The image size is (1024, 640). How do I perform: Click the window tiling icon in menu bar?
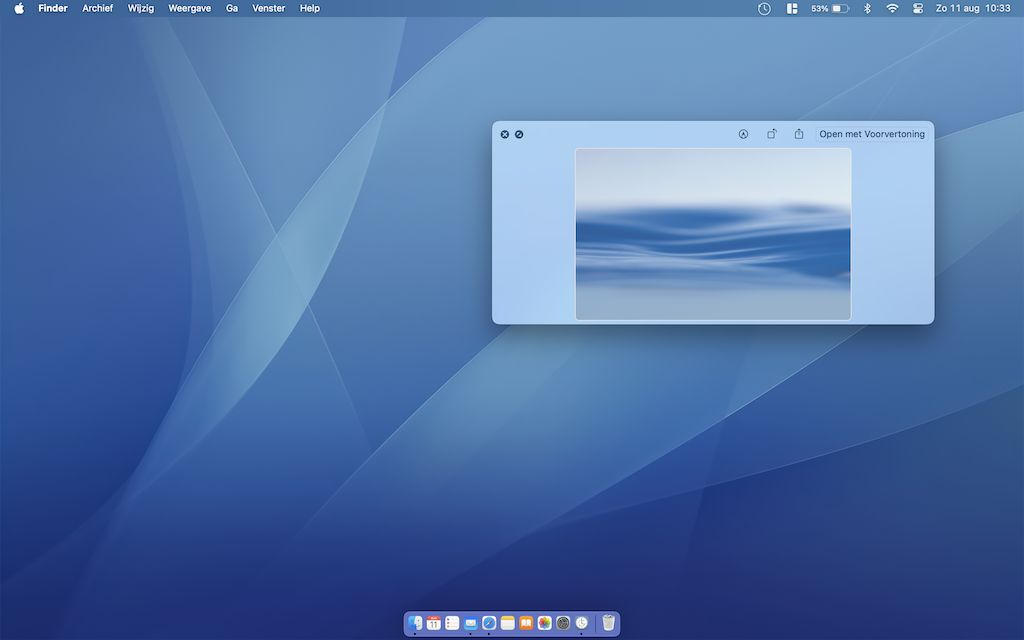pos(792,8)
